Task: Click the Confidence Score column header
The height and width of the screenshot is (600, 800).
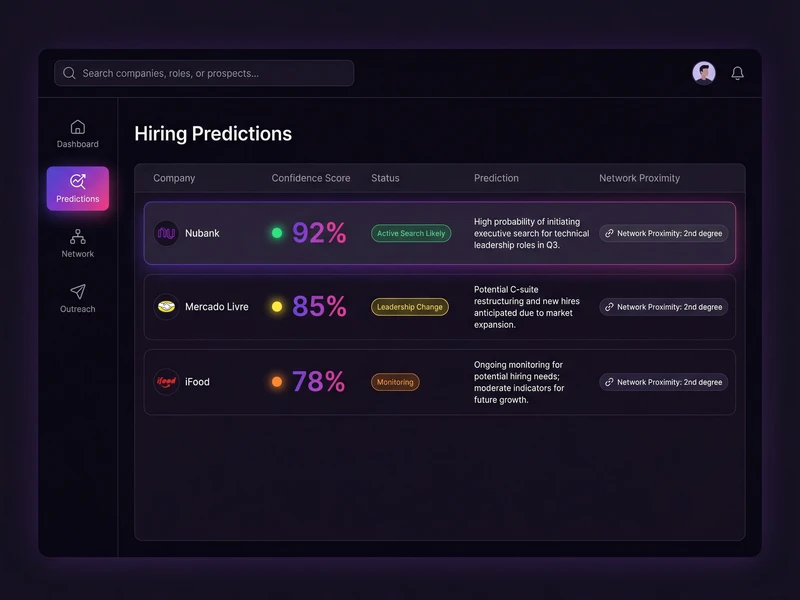Action: (x=311, y=178)
